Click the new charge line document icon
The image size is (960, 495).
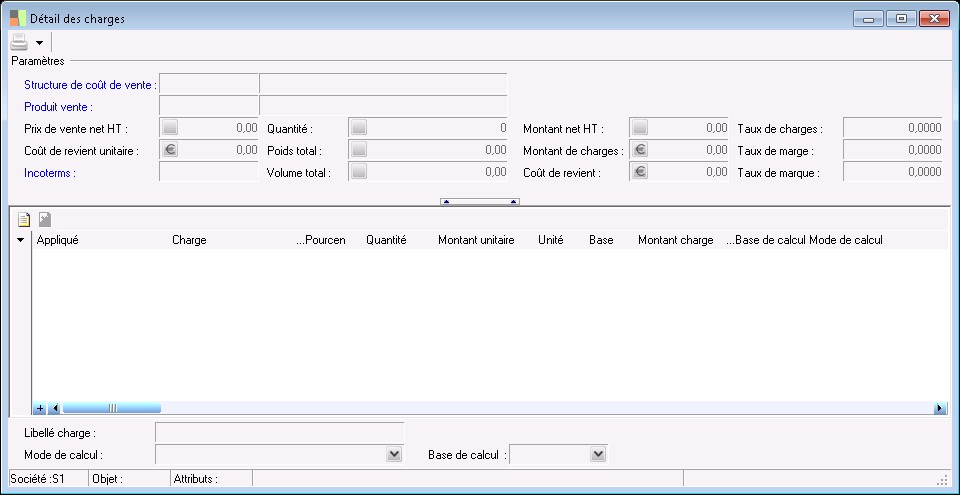(25, 220)
